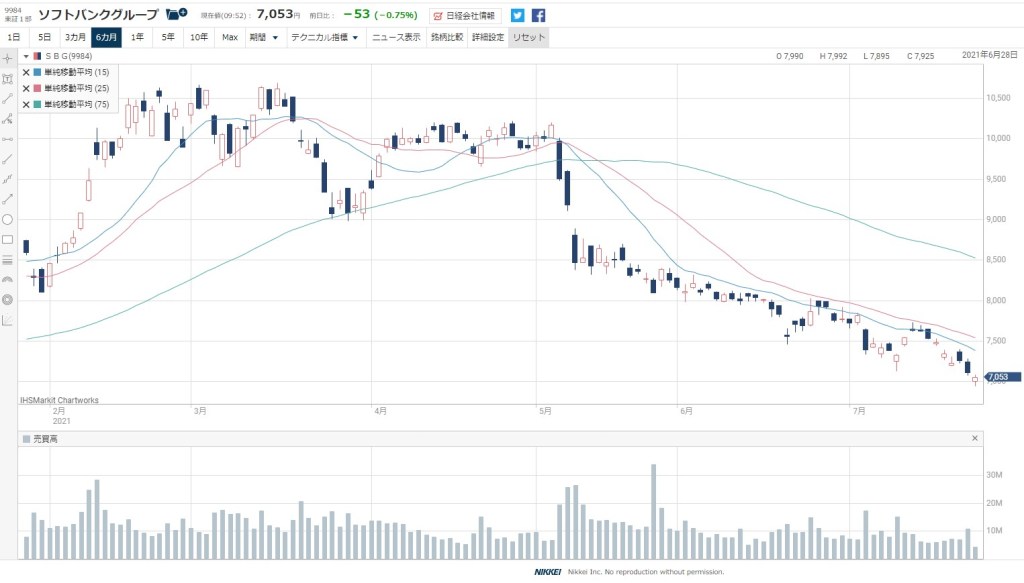This screenshot has height=583, width=1024.
Task: Share chart on Twitter
Action: pyautogui.click(x=517, y=15)
